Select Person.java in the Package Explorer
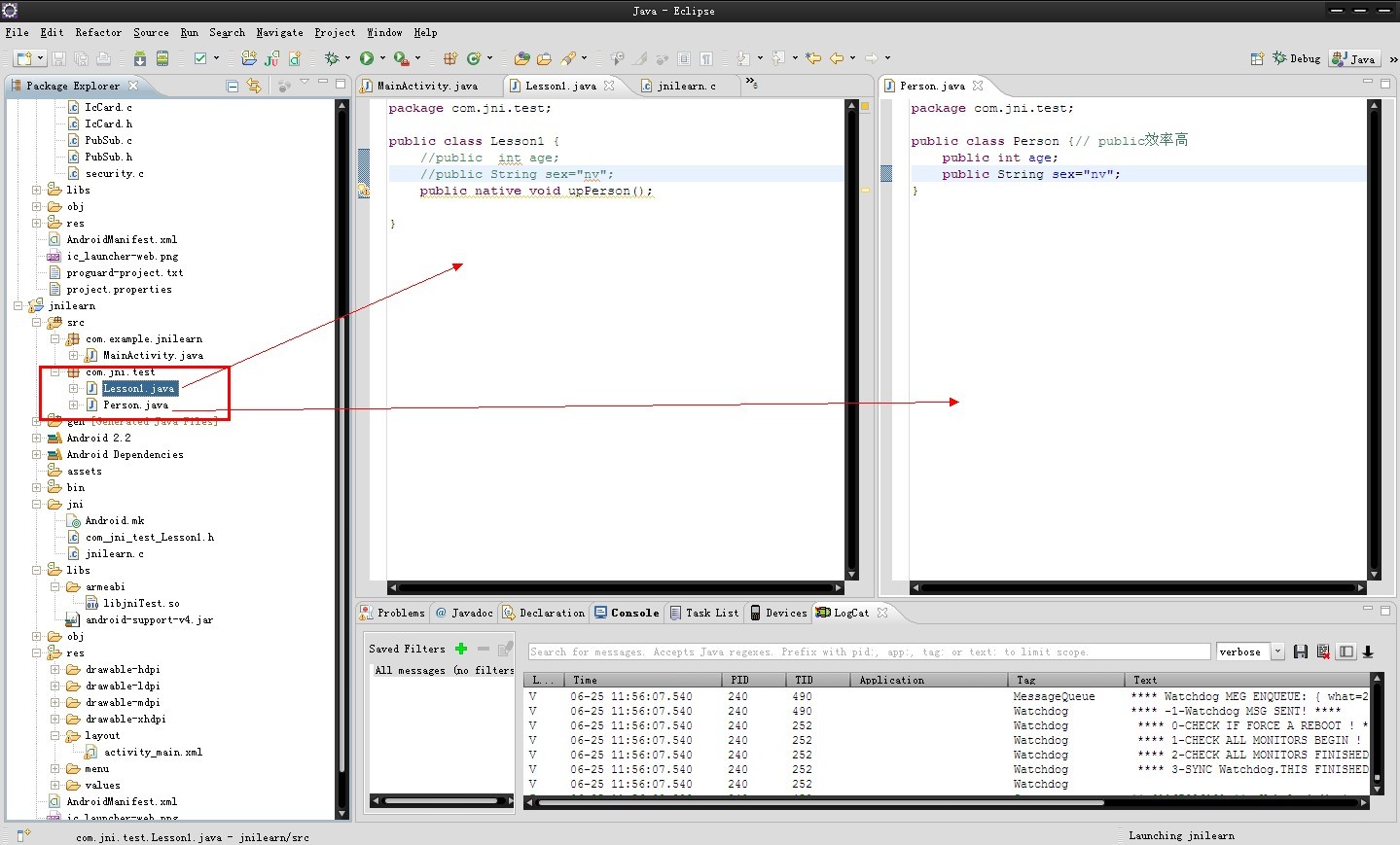Image resolution: width=1400 pixels, height=845 pixels. tap(135, 405)
